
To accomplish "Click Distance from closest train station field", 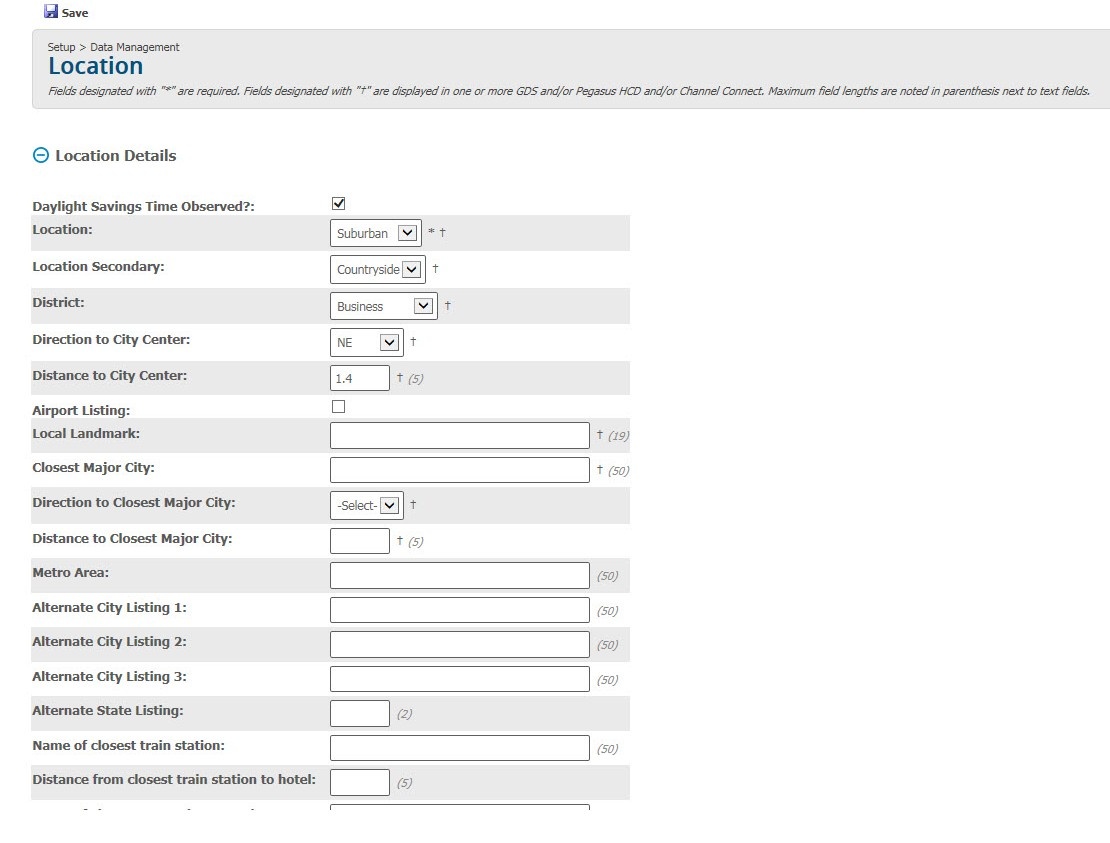I will (360, 782).
